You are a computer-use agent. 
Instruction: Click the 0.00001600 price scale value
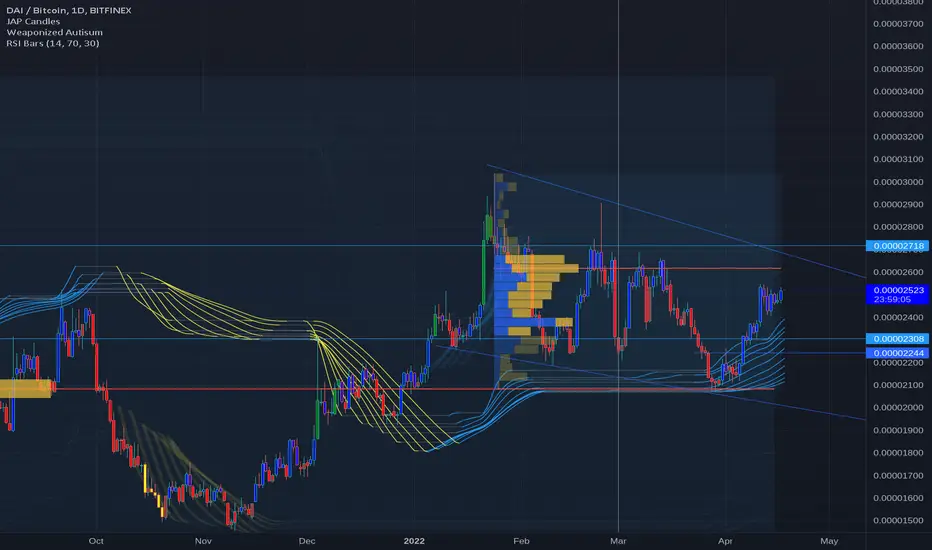pos(898,498)
